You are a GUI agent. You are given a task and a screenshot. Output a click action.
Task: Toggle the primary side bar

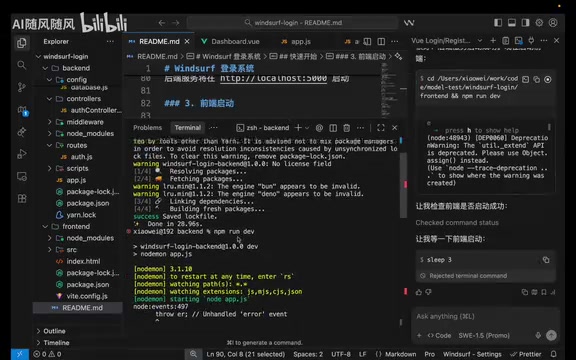(x=498, y=23)
